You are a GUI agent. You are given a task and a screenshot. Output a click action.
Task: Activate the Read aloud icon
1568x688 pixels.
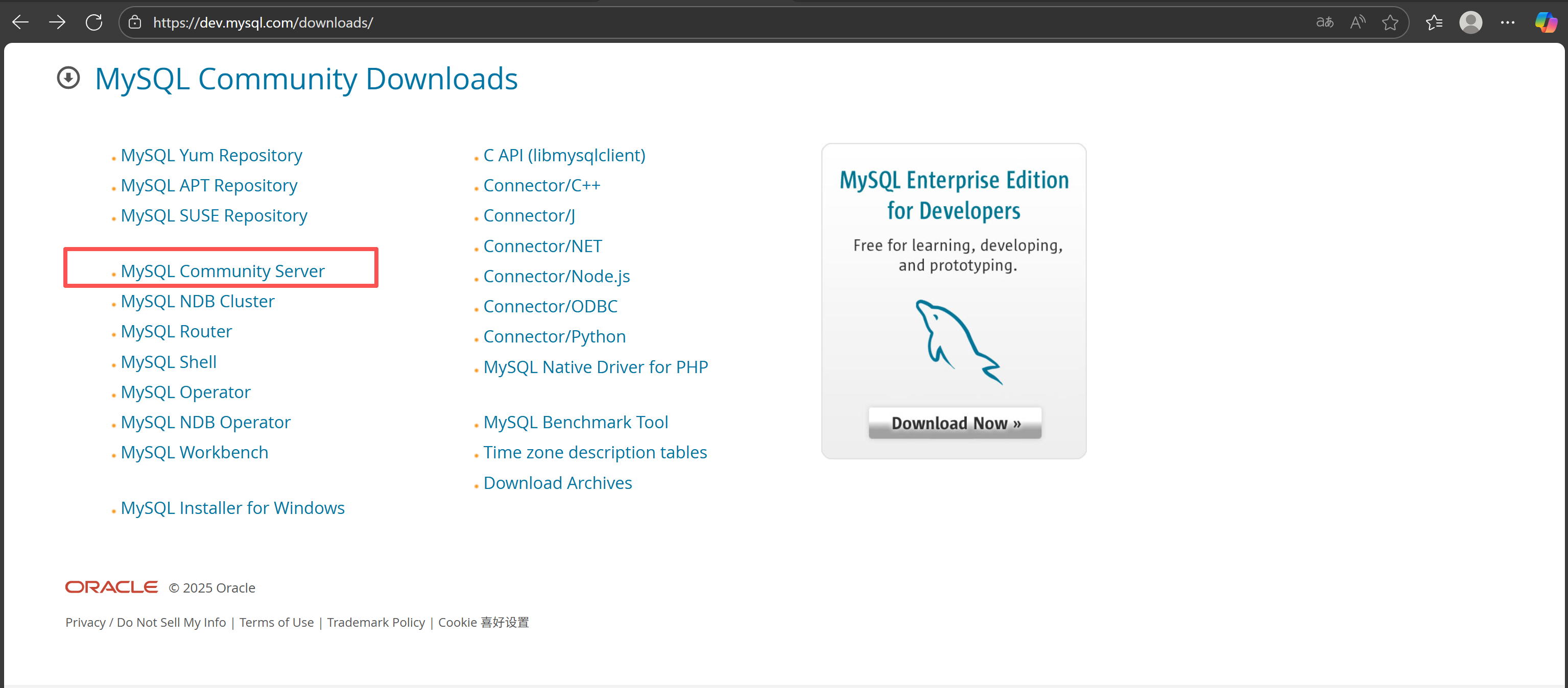click(1358, 22)
